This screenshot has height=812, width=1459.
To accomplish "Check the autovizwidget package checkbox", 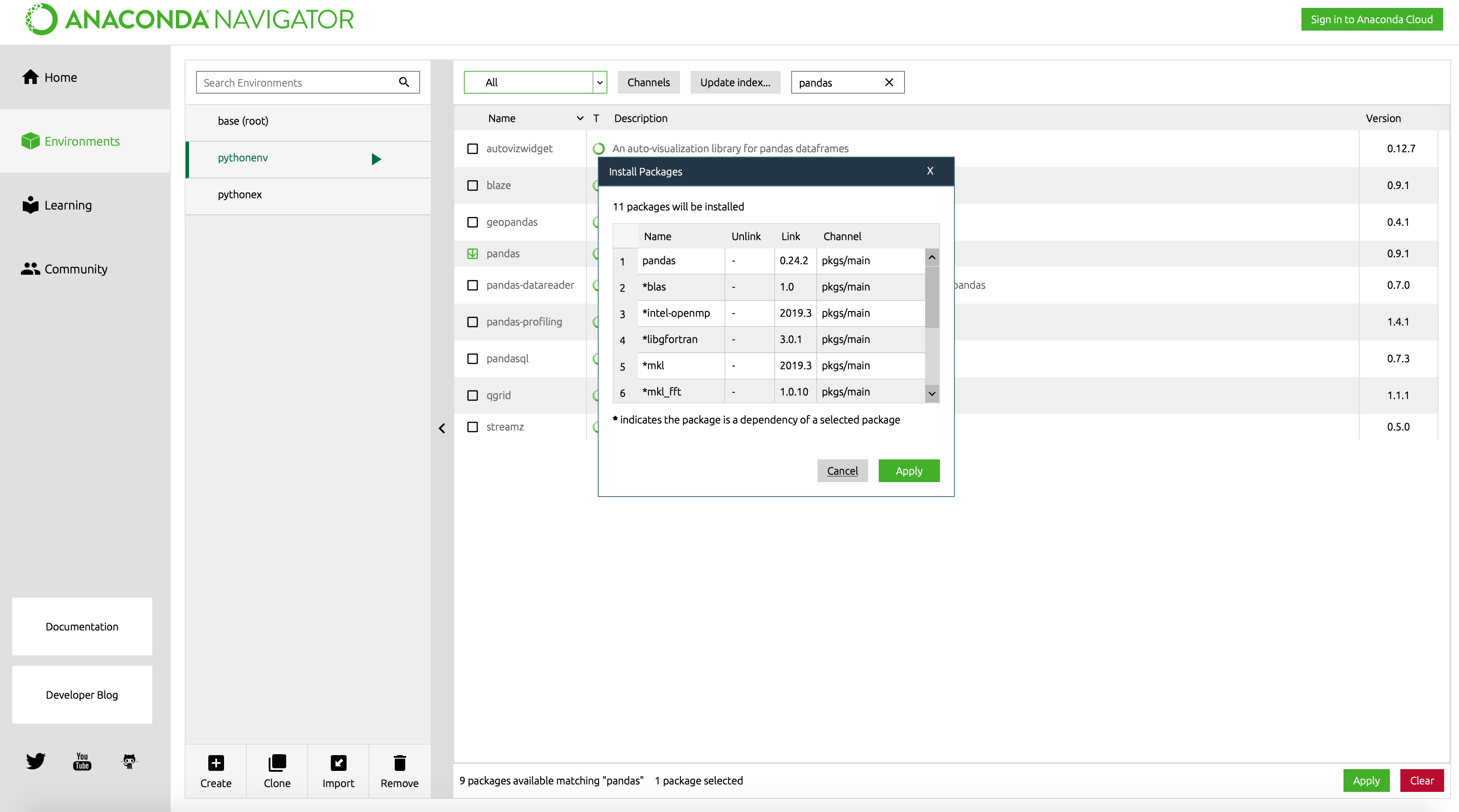I will 472,148.
